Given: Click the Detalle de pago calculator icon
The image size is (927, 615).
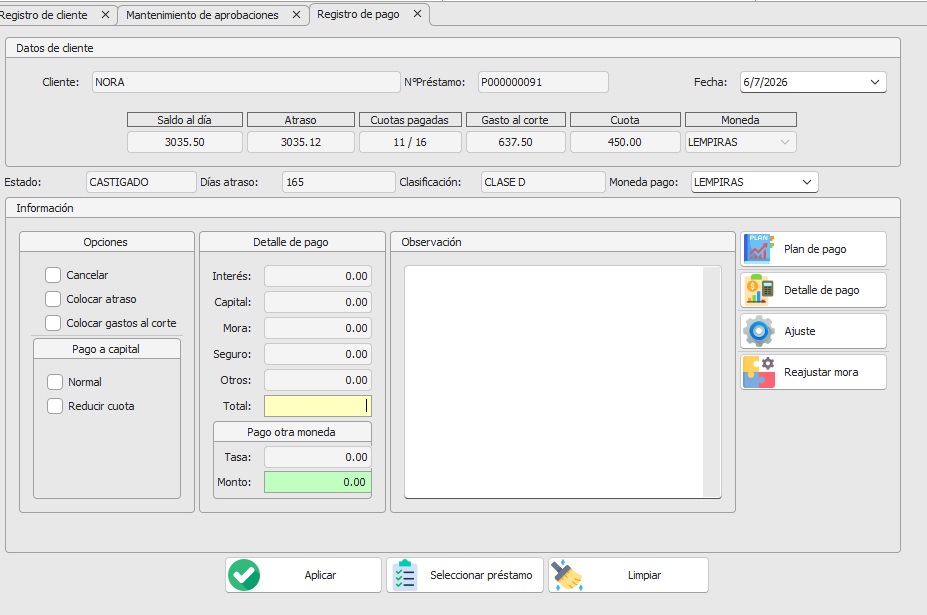Looking at the screenshot, I should pyautogui.click(x=759, y=290).
